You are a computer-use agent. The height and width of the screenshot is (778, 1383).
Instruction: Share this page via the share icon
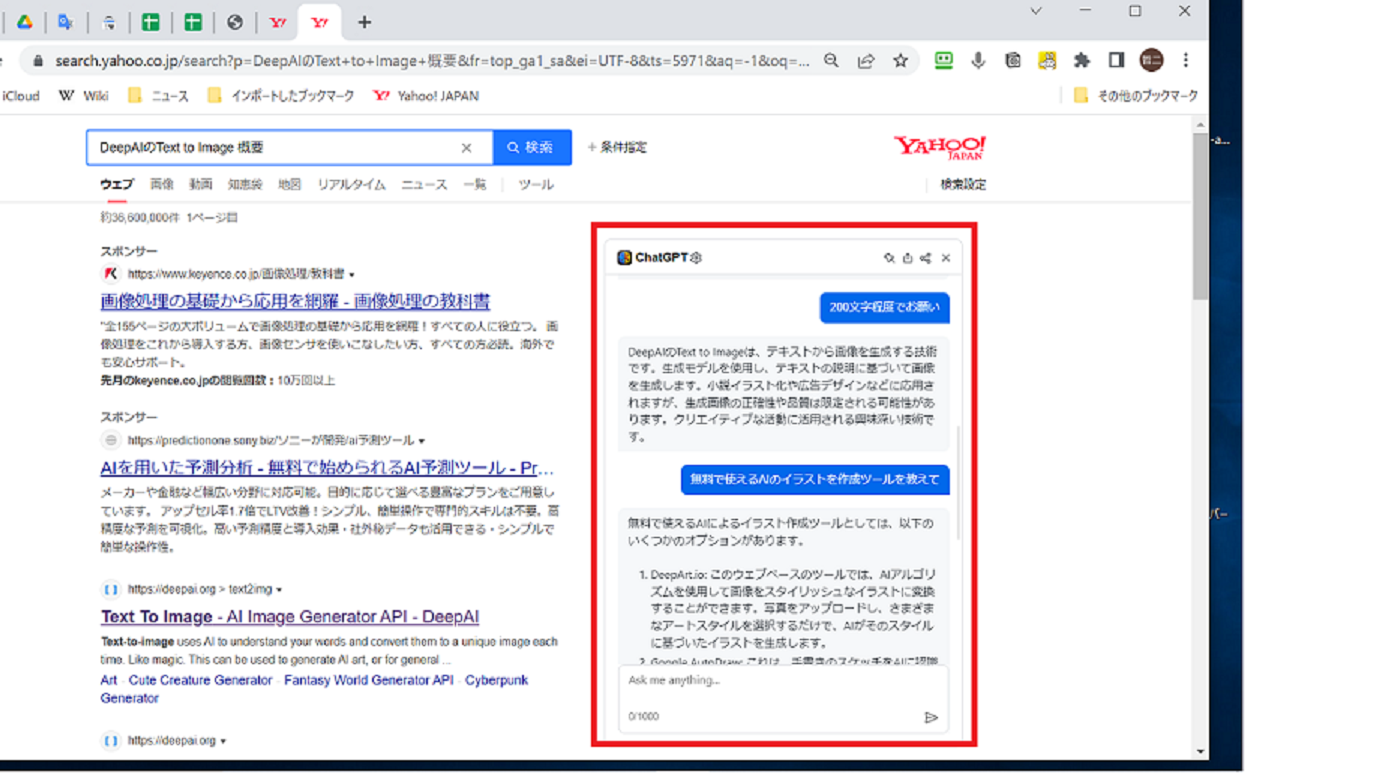[866, 61]
